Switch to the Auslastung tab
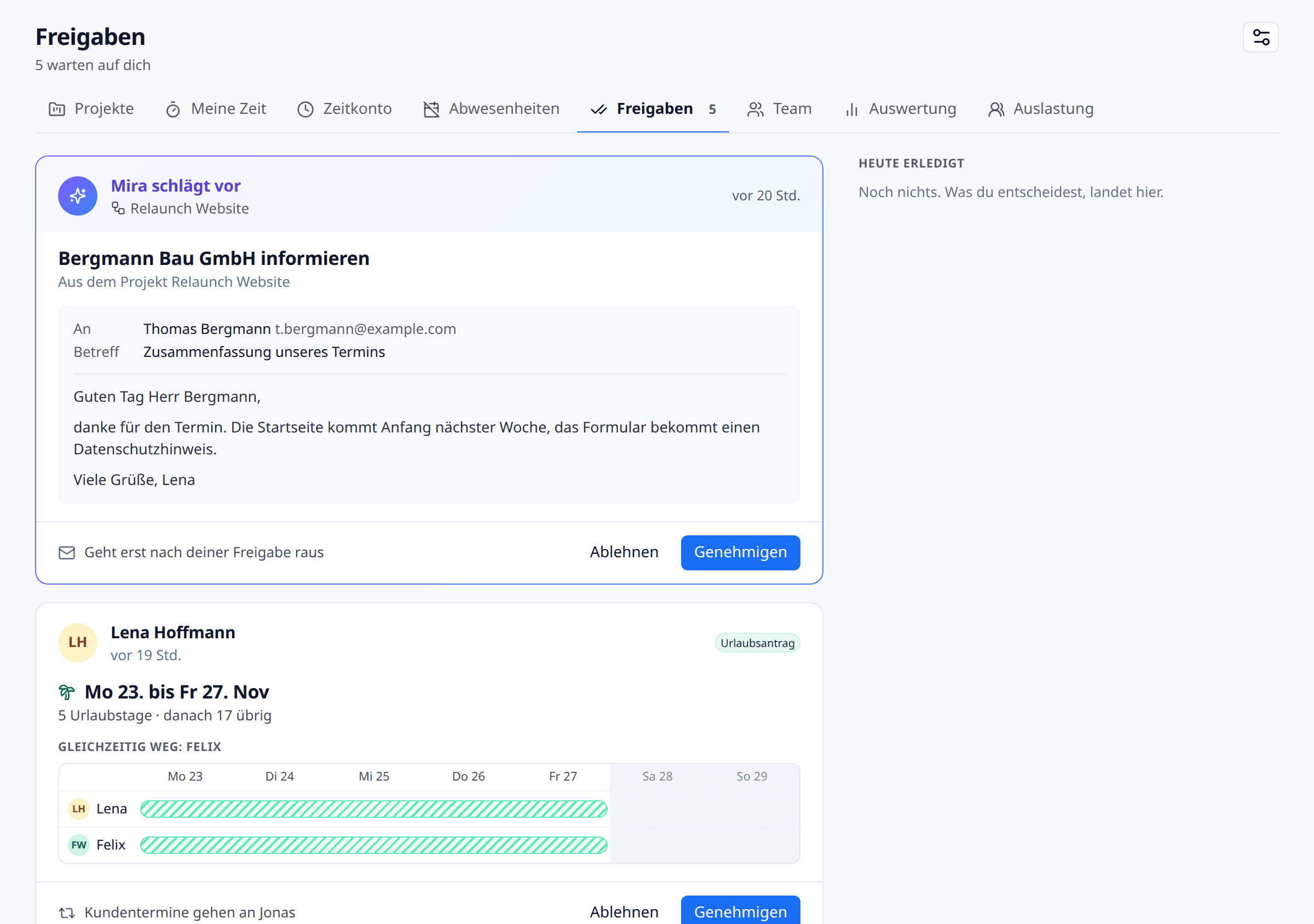The width and height of the screenshot is (1314, 924). coord(1040,109)
